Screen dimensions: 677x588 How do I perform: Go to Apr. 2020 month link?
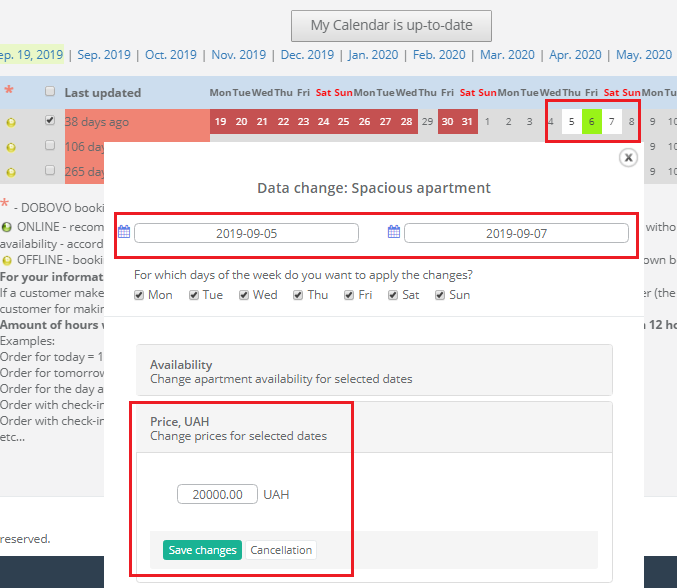575,55
